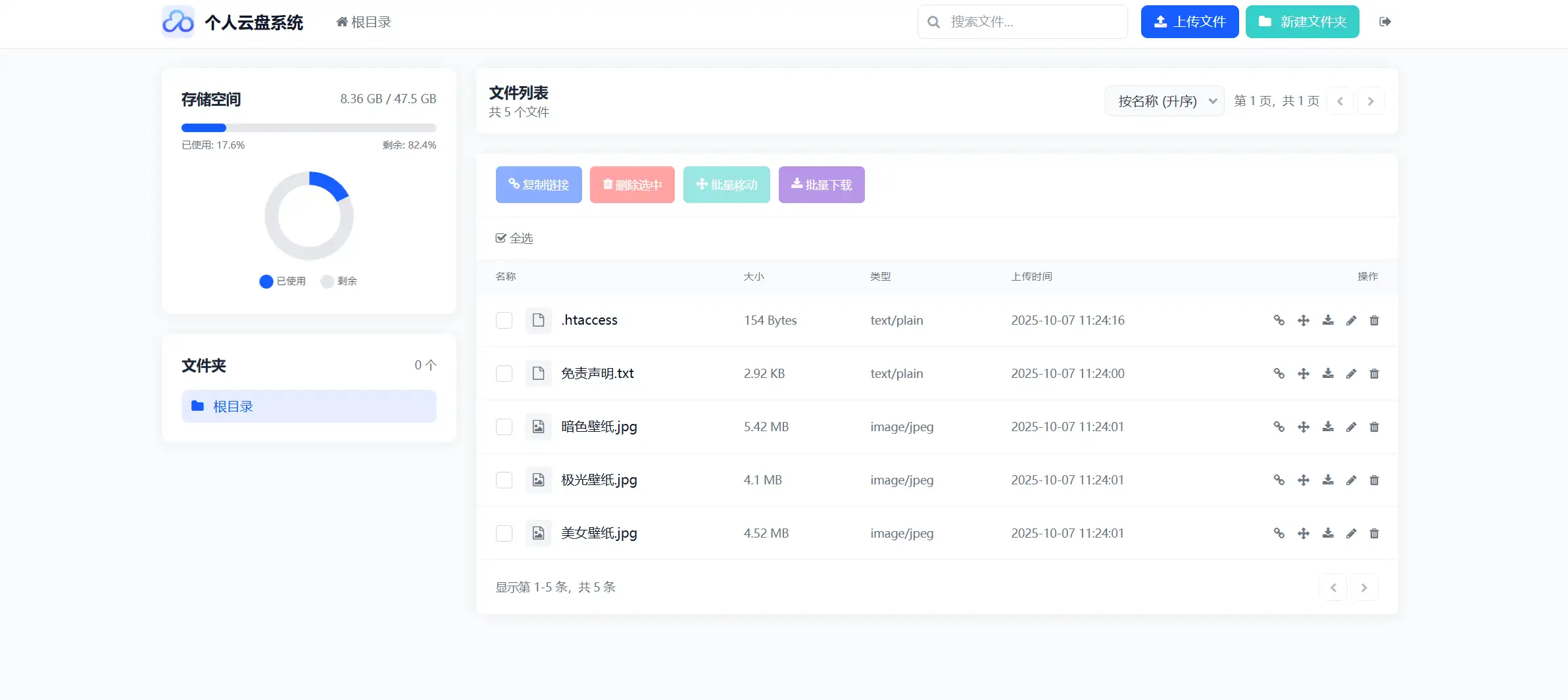Click the previous page chevron near 第 1 页
Viewport: 1568px width, 700px height.
point(1341,101)
